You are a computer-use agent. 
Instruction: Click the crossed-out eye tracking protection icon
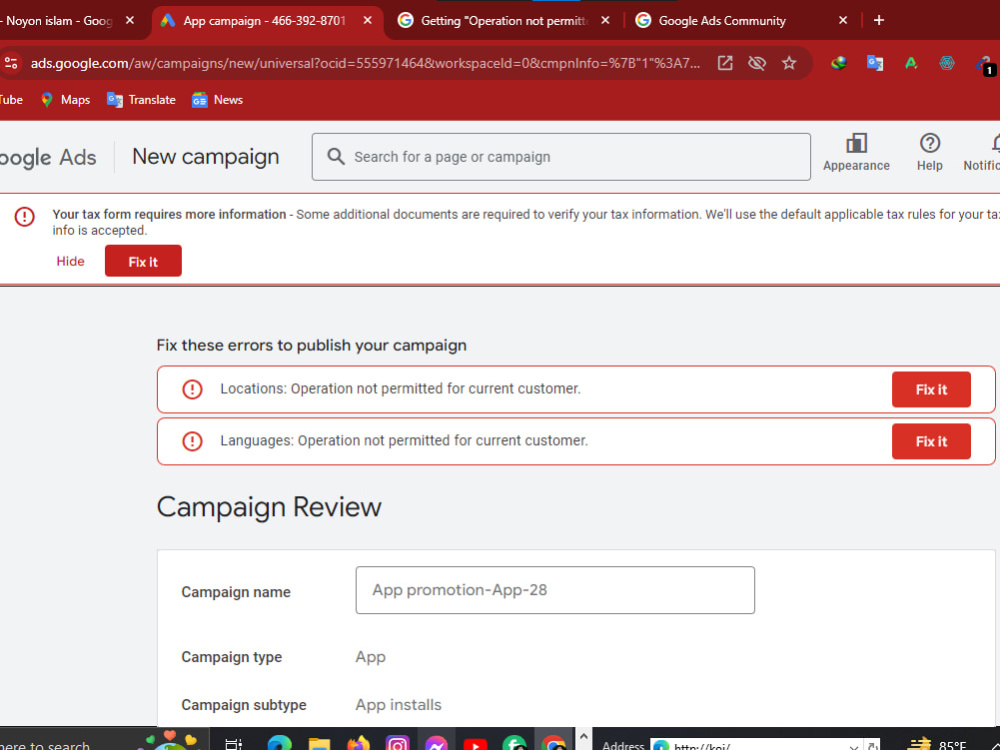pos(757,62)
